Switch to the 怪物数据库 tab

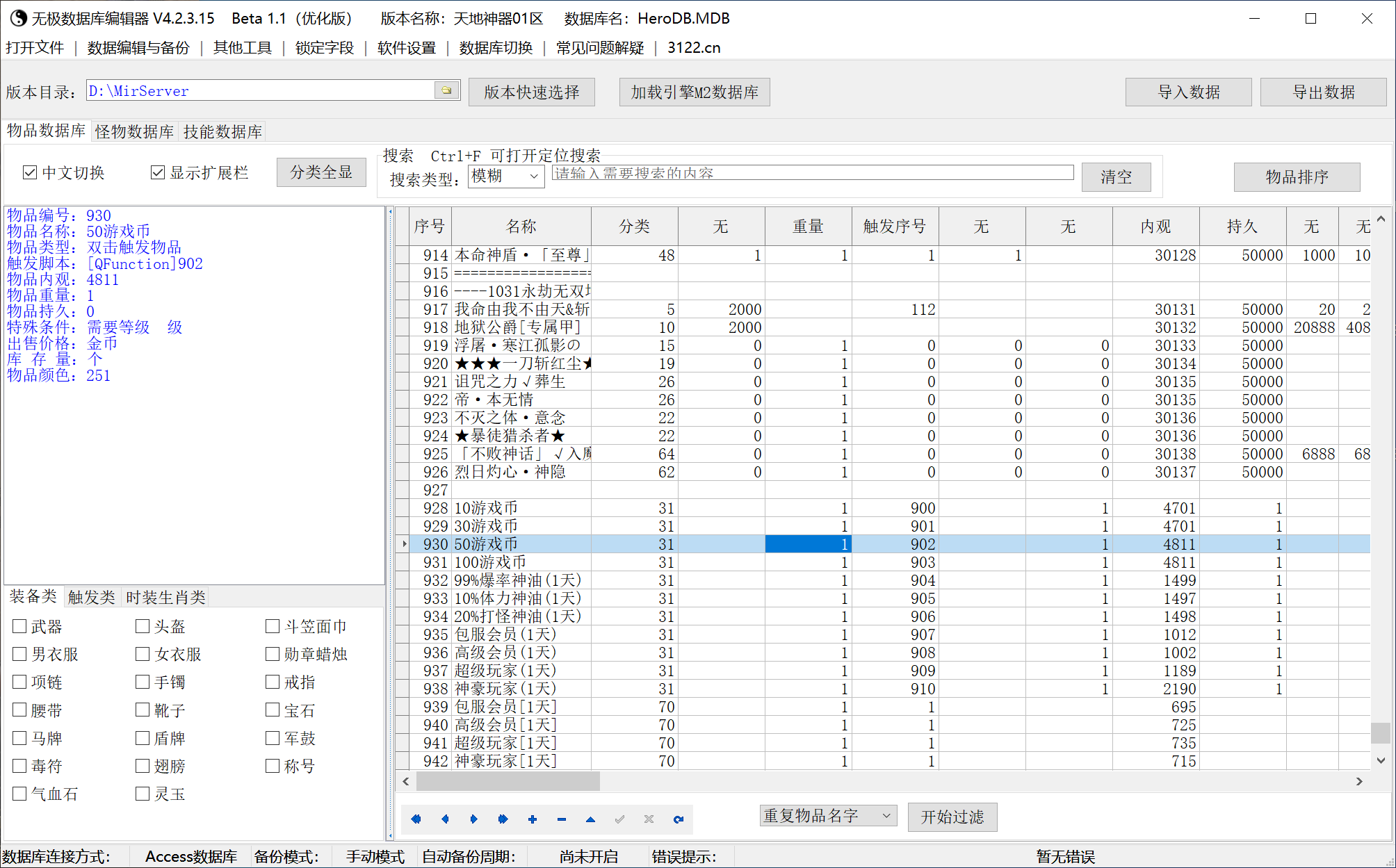[x=134, y=131]
